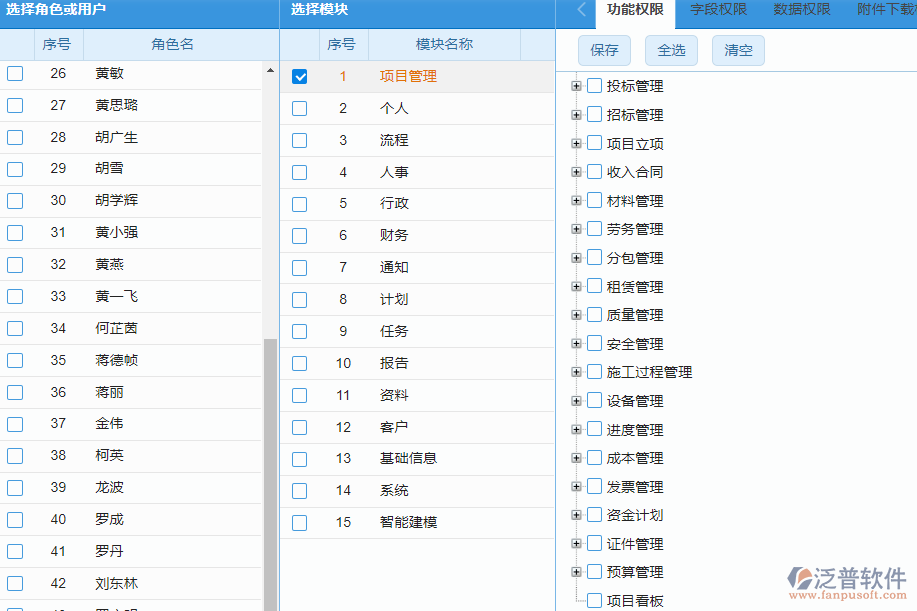This screenshot has height=611, width=917.
Task: Open the 数据权限 tab
Action: (x=801, y=10)
